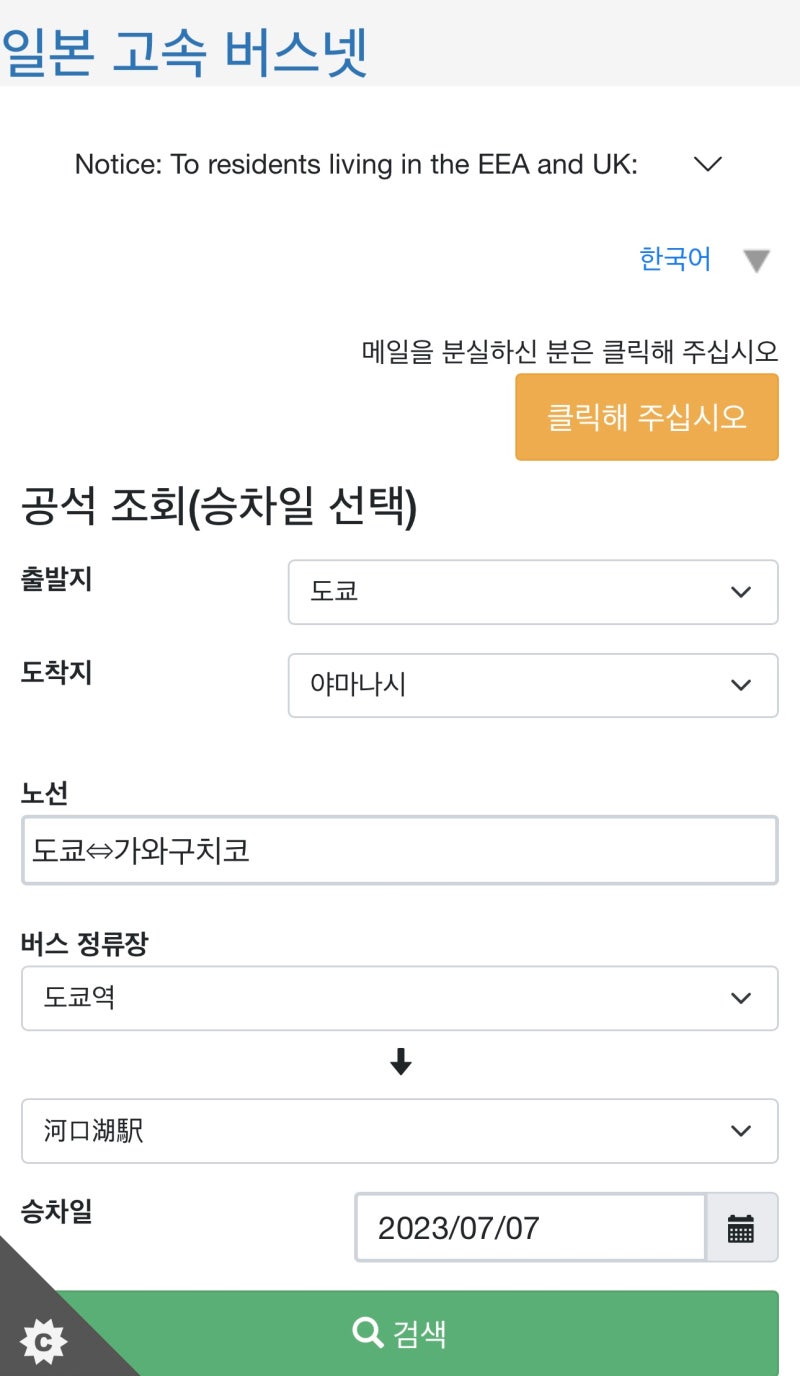
Task: Open the 한국어 language selector
Action: click(x=674, y=259)
